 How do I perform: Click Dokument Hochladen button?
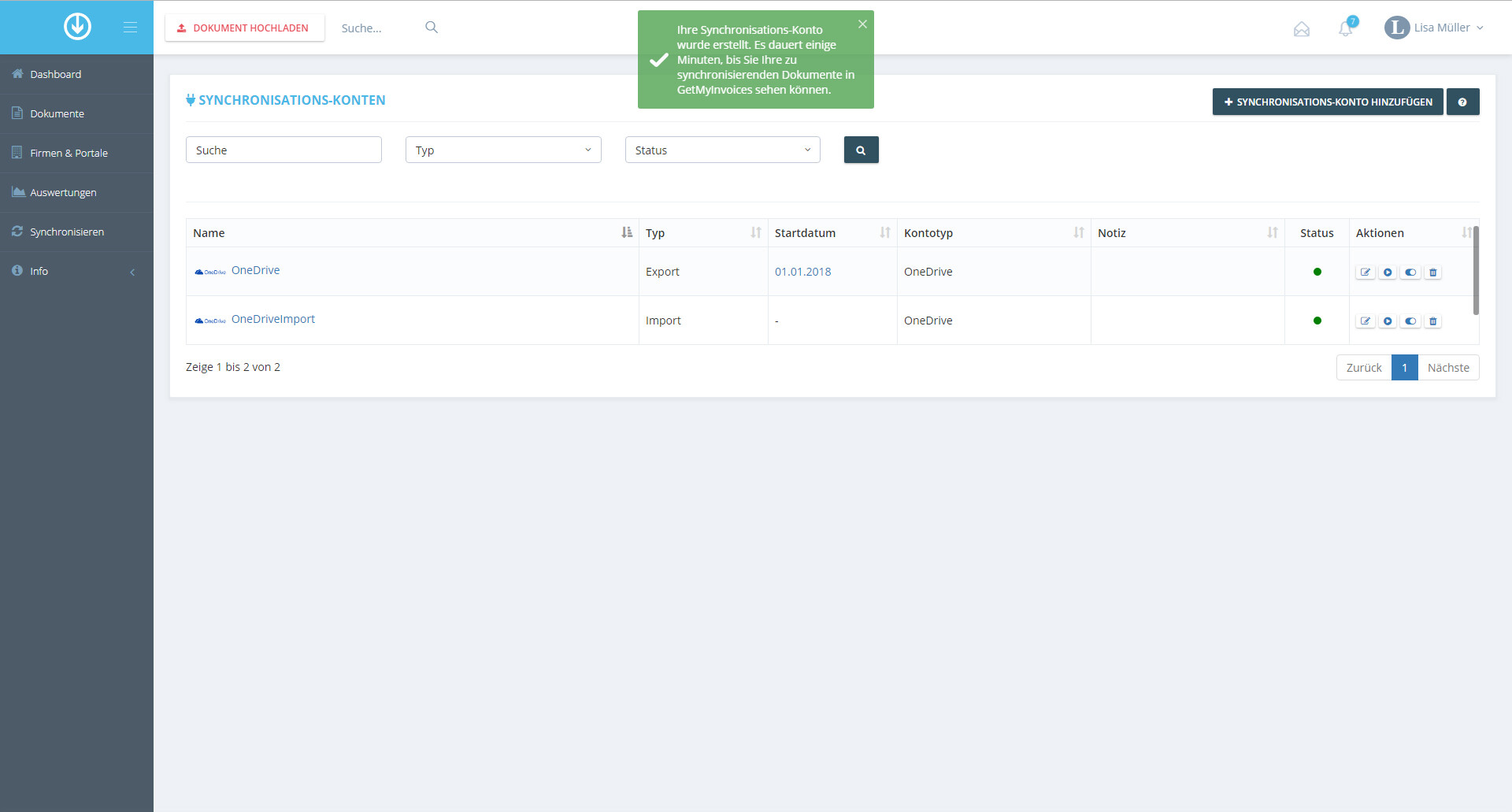point(244,28)
